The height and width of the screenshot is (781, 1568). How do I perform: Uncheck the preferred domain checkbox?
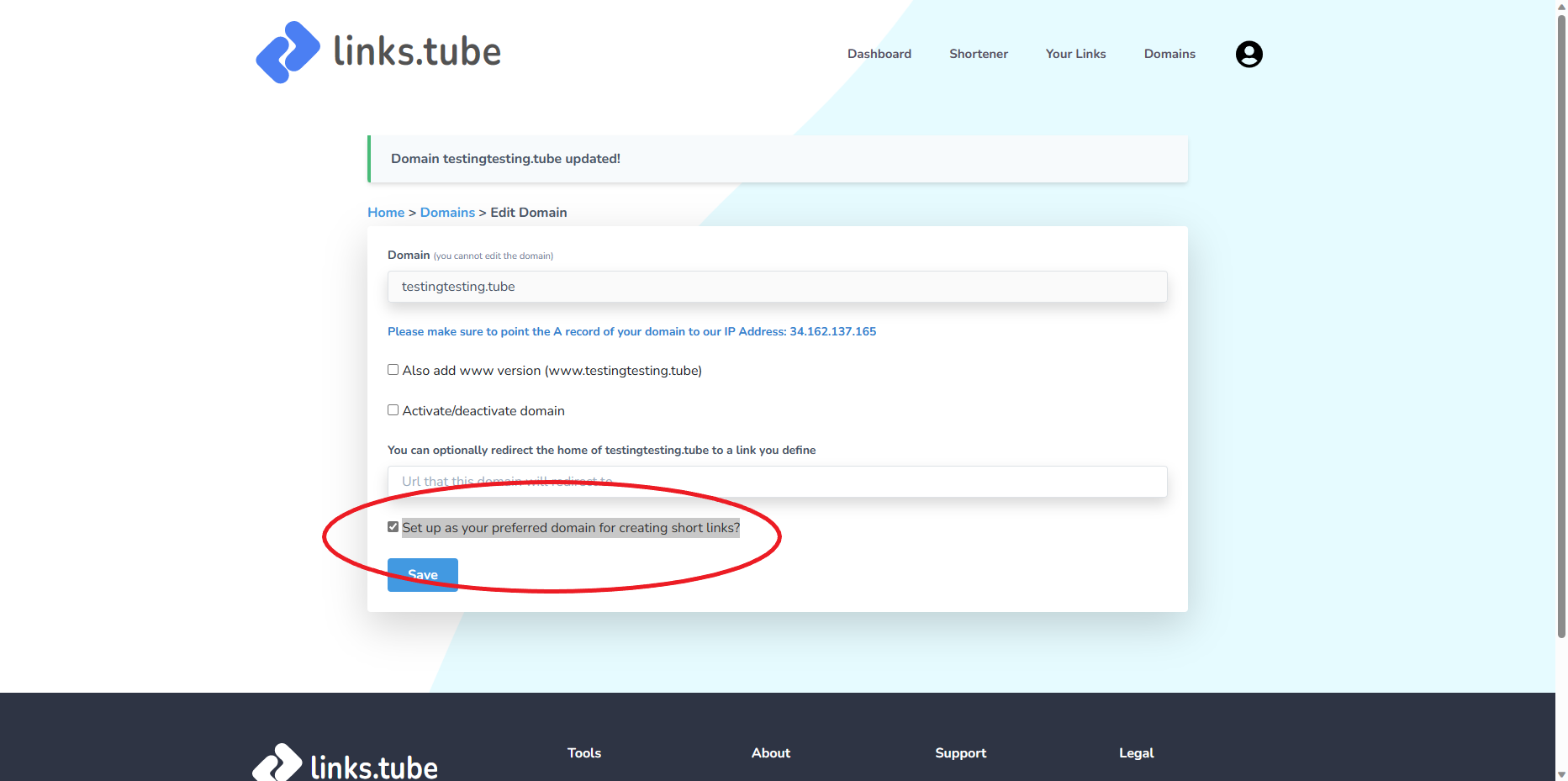(393, 527)
